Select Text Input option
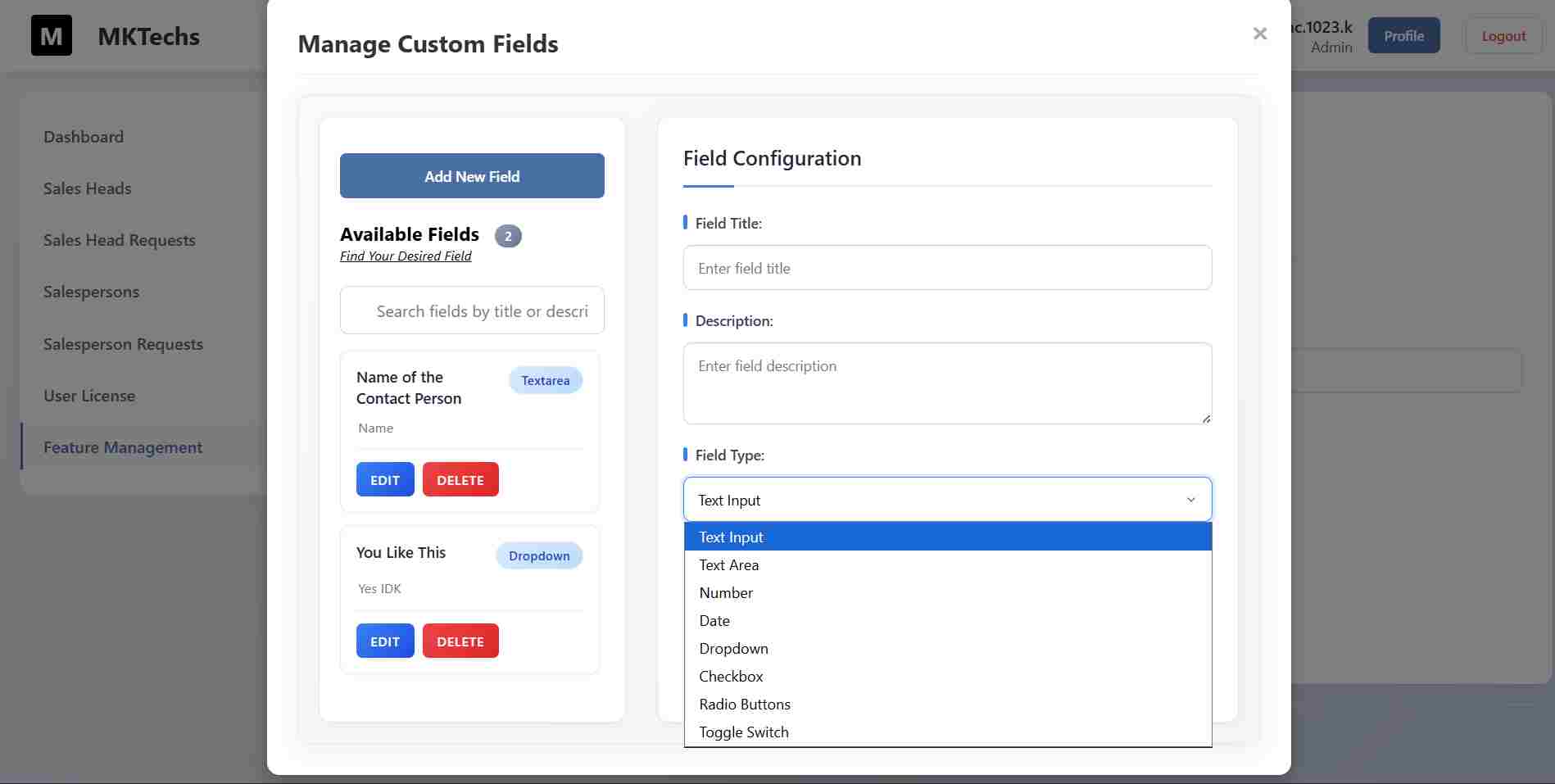The height and width of the screenshot is (784, 1555). point(948,537)
